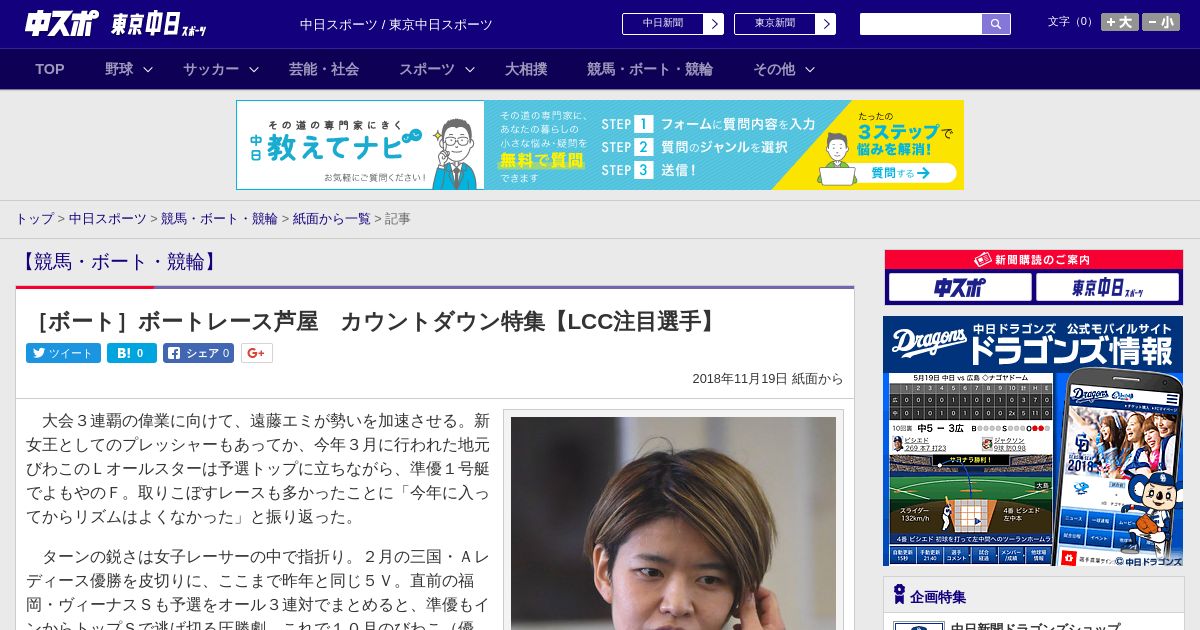Image resolution: width=1200 pixels, height=630 pixels.
Task: Share article with Twitter ツイート button
Action: click(63, 353)
